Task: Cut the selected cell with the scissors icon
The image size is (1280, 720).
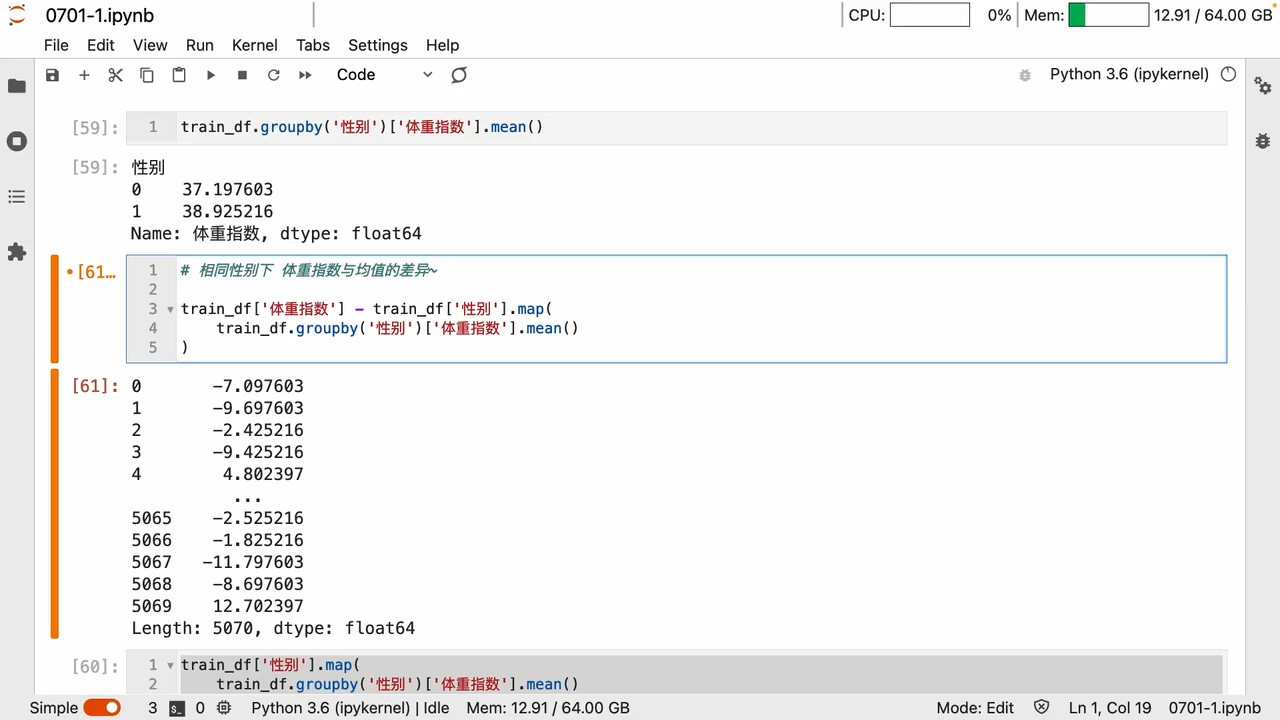Action: (115, 75)
